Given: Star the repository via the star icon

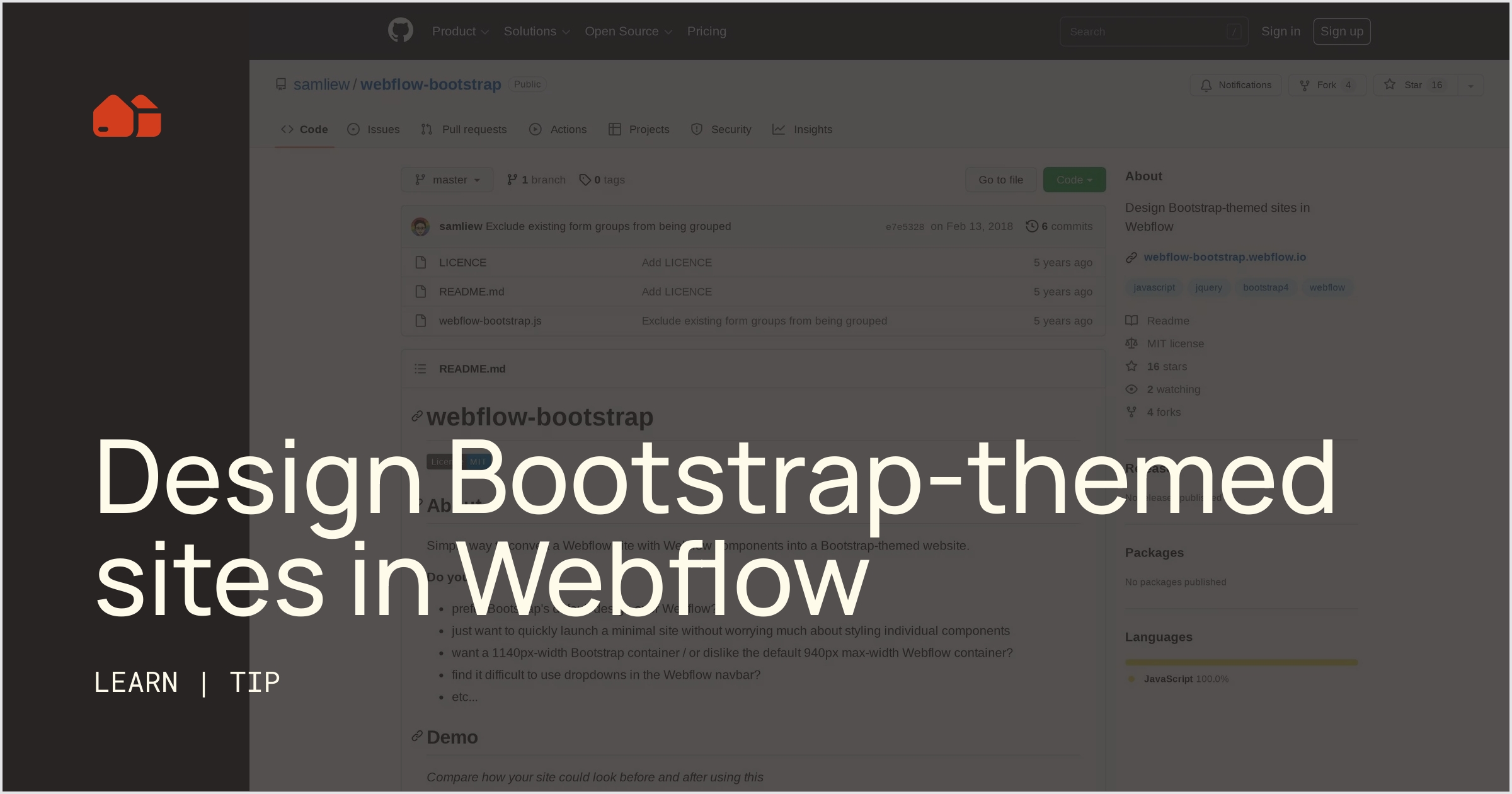Looking at the screenshot, I should point(1391,84).
